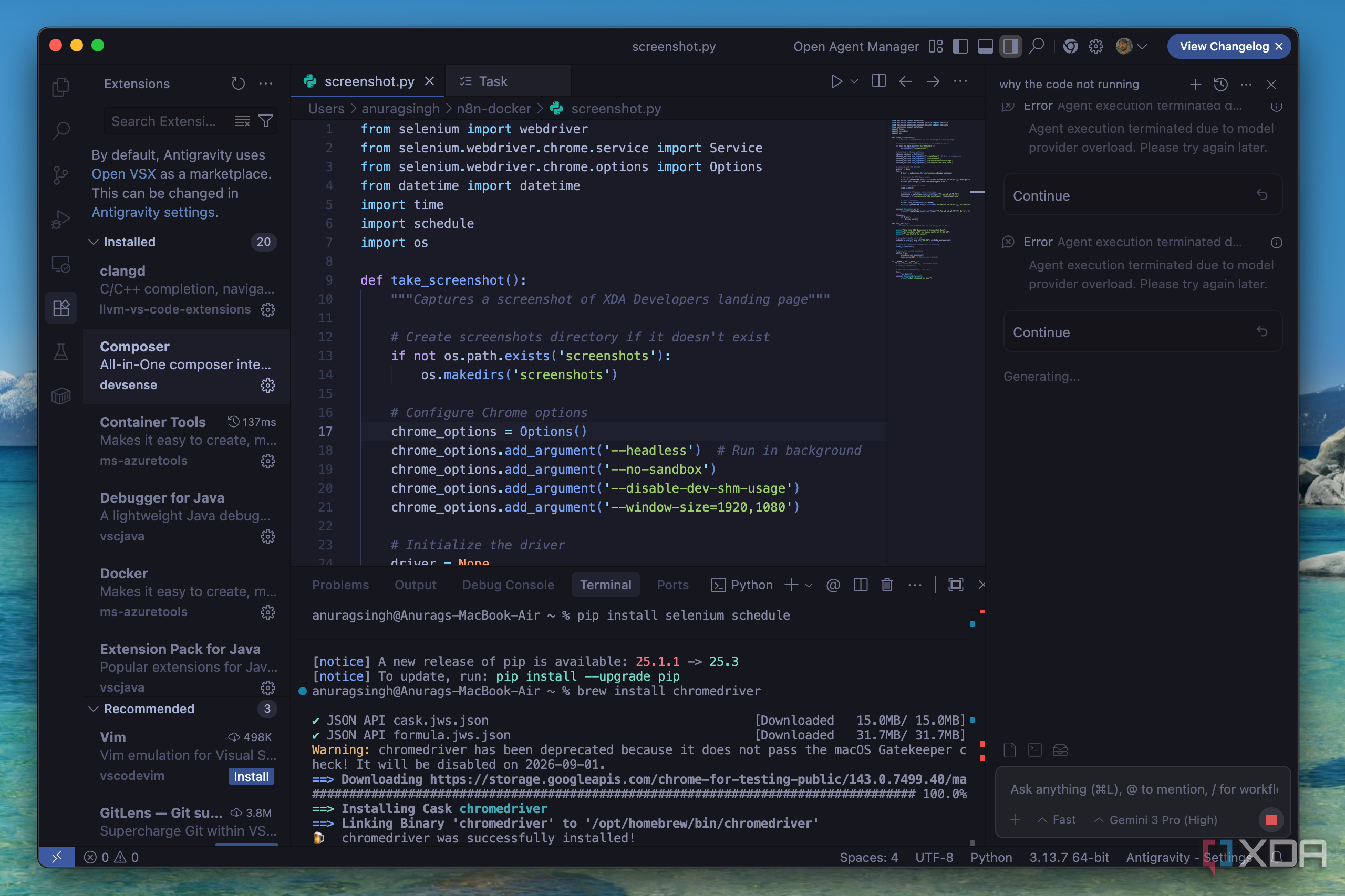Install the Vim extension
This screenshot has height=896, width=1345.
click(251, 776)
